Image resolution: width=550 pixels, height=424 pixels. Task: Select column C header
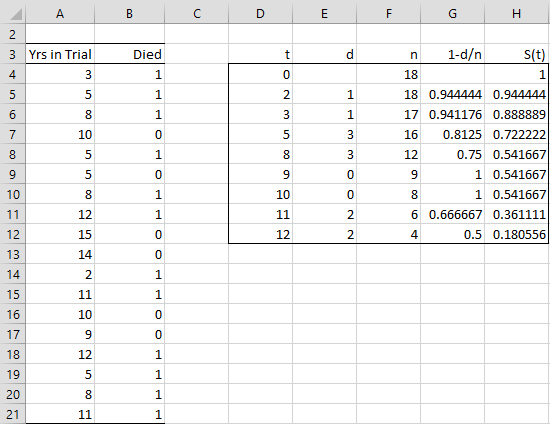pyautogui.click(x=196, y=13)
